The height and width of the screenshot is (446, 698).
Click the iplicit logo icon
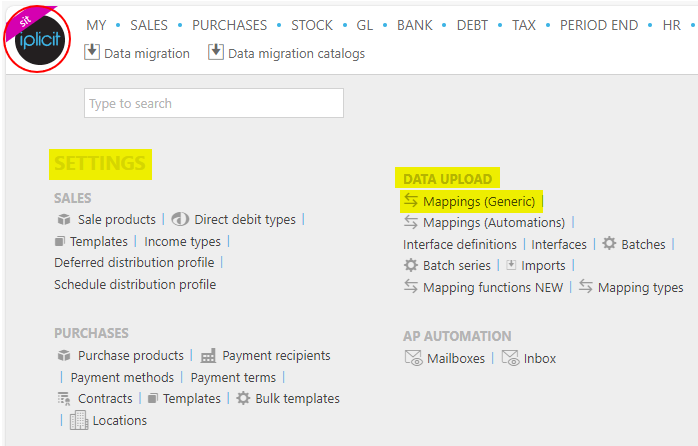pyautogui.click(x=38, y=39)
